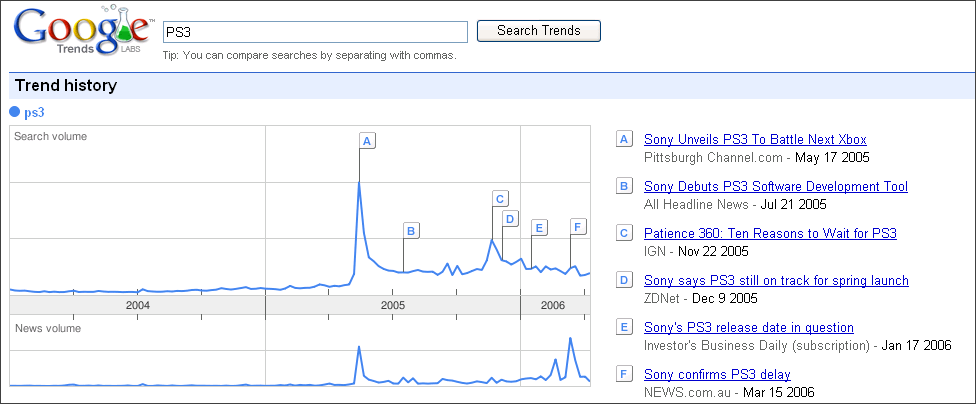Click marker D flag on the chart
The image size is (976, 404).
(x=509, y=218)
